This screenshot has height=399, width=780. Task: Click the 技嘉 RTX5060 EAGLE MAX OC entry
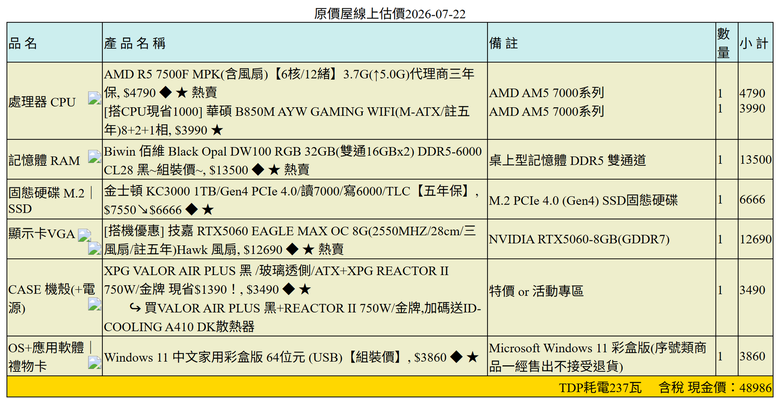290,240
